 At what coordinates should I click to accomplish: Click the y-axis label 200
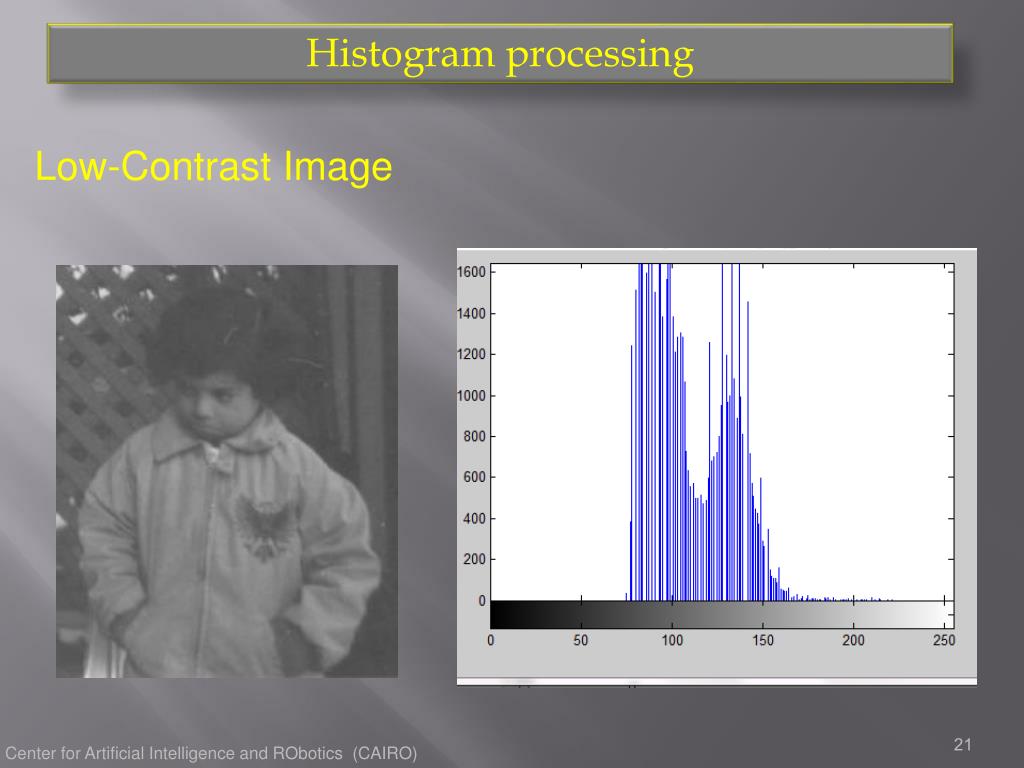[475, 560]
